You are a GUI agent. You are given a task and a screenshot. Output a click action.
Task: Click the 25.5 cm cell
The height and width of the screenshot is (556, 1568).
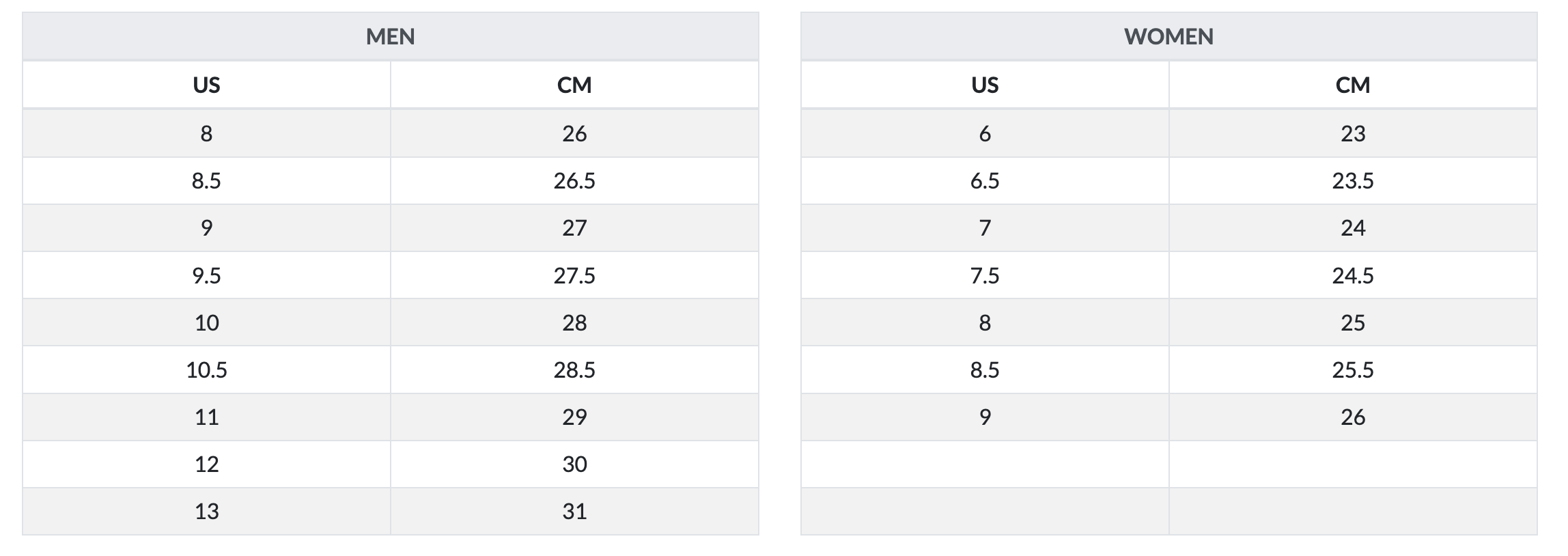pyautogui.click(x=1353, y=370)
